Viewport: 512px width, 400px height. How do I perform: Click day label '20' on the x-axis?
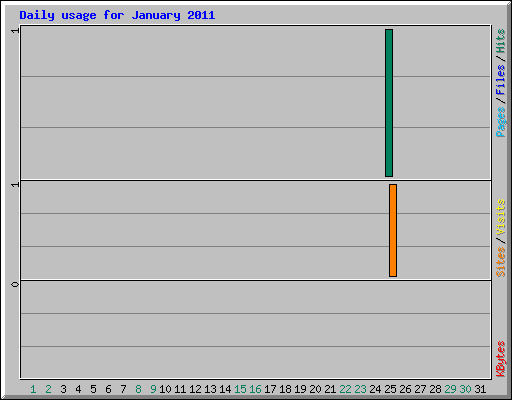pos(315,389)
